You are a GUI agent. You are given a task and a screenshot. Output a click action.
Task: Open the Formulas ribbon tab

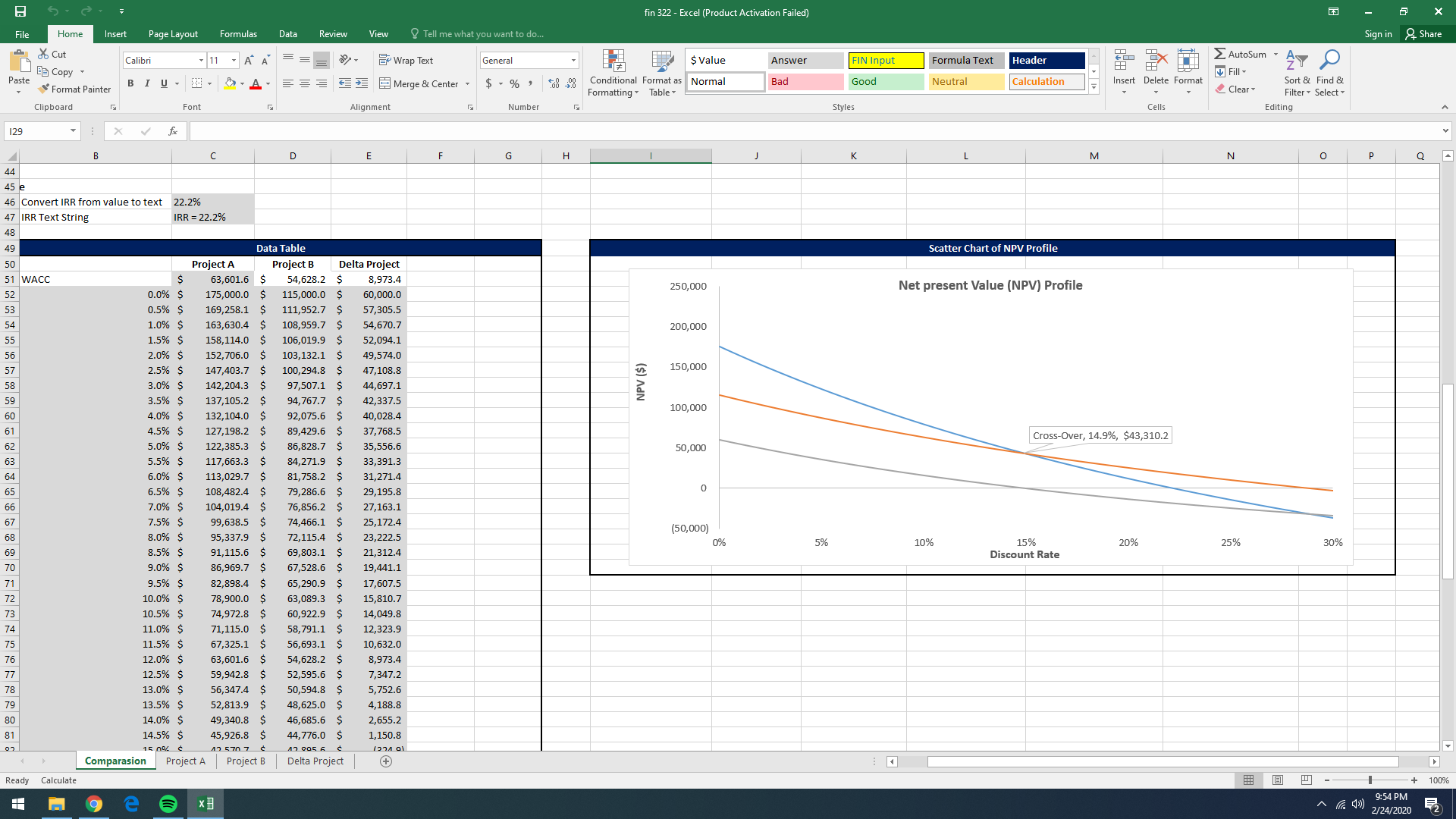[x=238, y=34]
